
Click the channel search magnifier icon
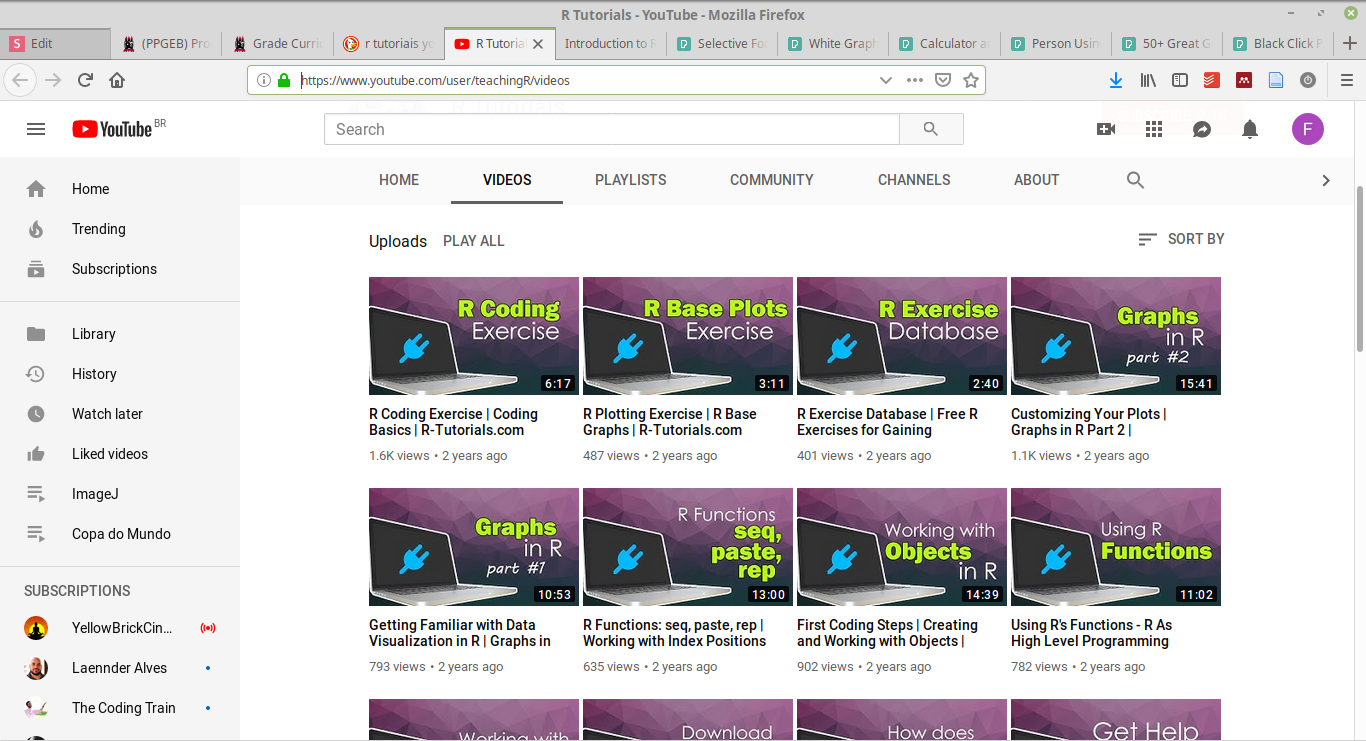pos(1135,180)
